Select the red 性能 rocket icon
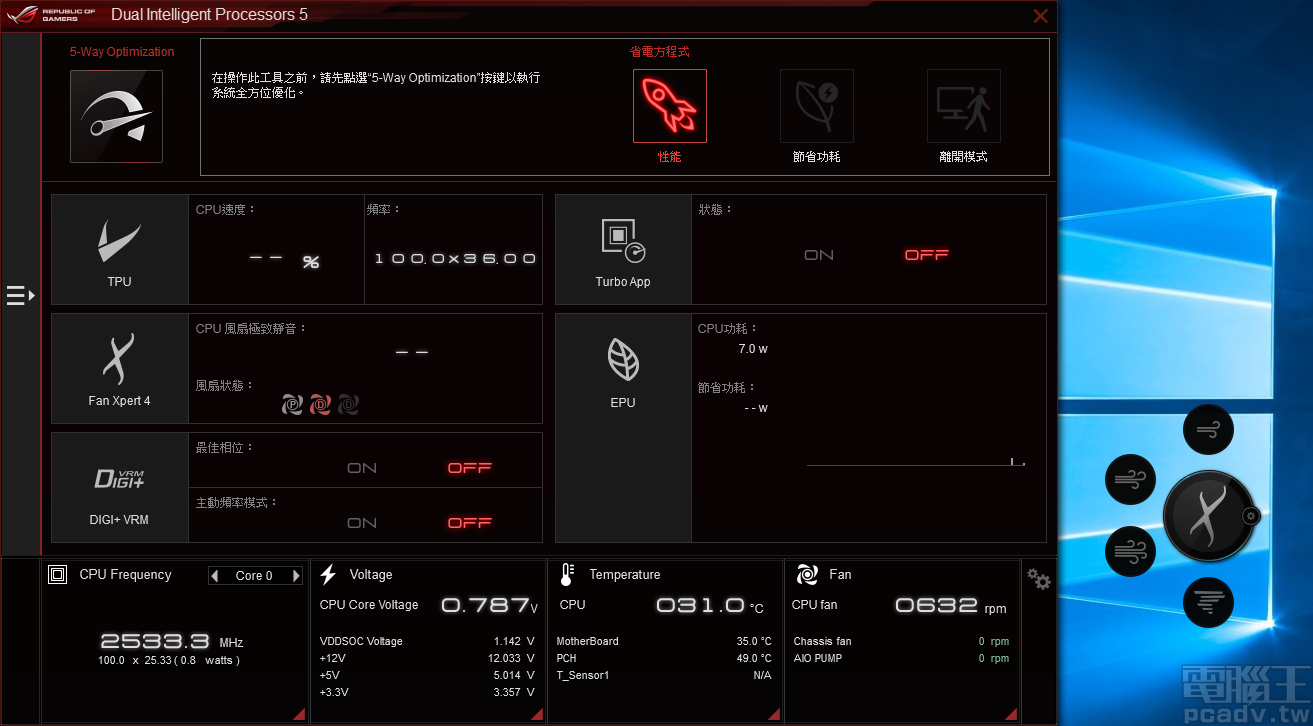1313x726 pixels. click(669, 105)
